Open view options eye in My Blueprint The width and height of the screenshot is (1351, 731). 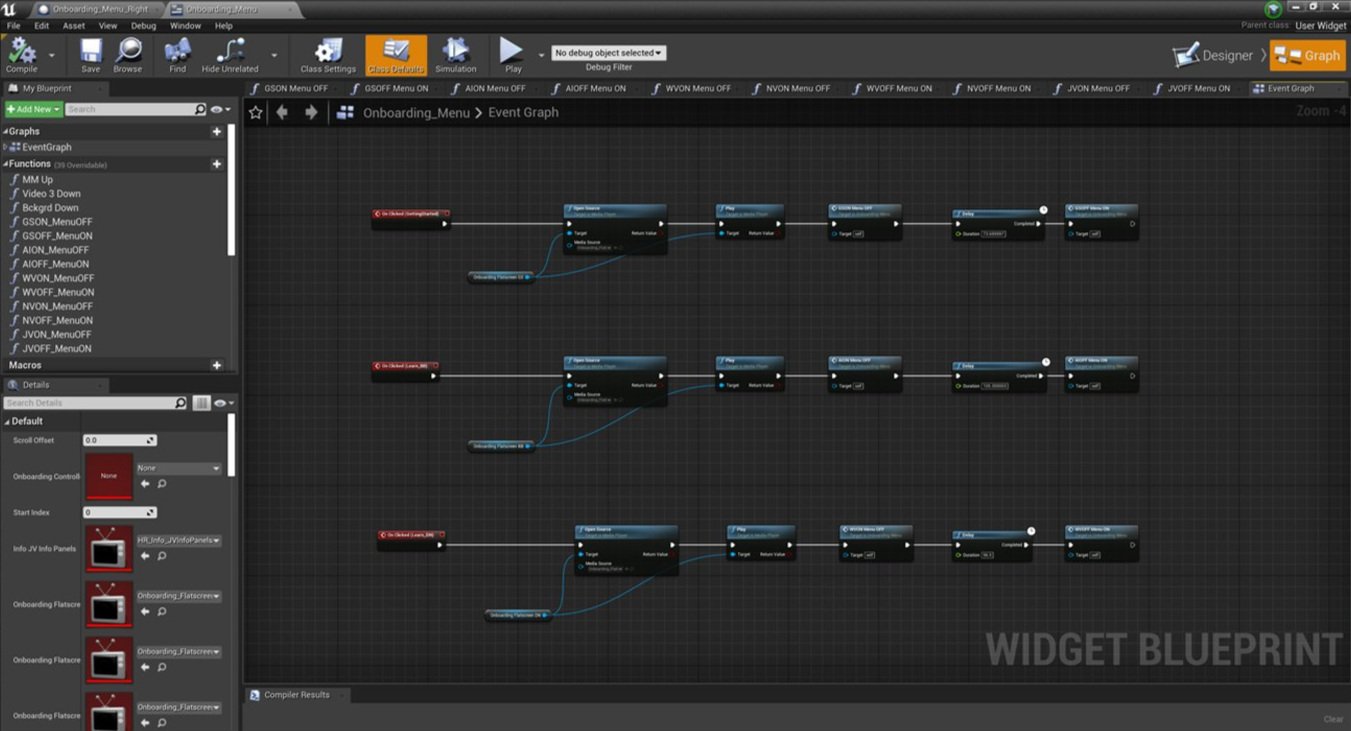(x=220, y=109)
